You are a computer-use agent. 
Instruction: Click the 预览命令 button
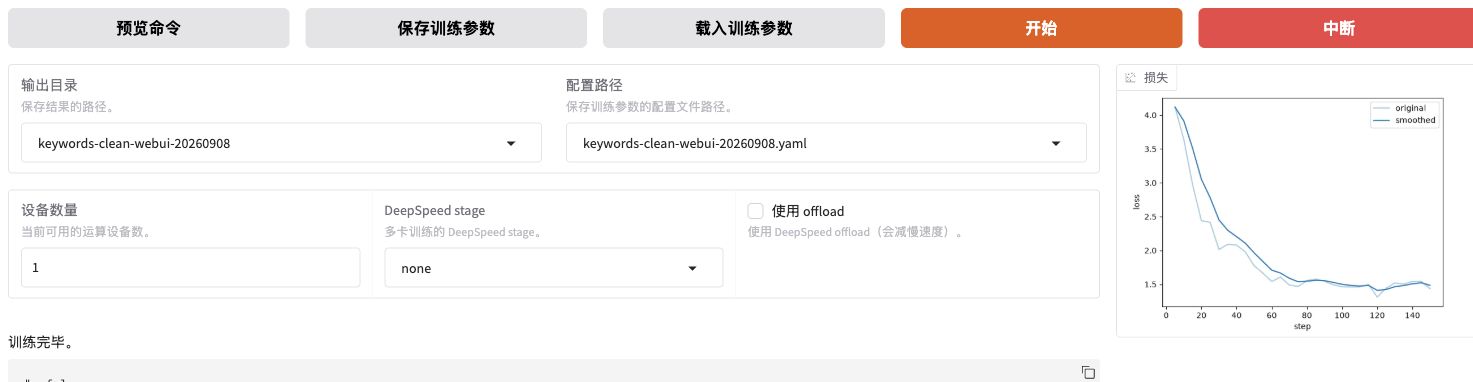149,28
